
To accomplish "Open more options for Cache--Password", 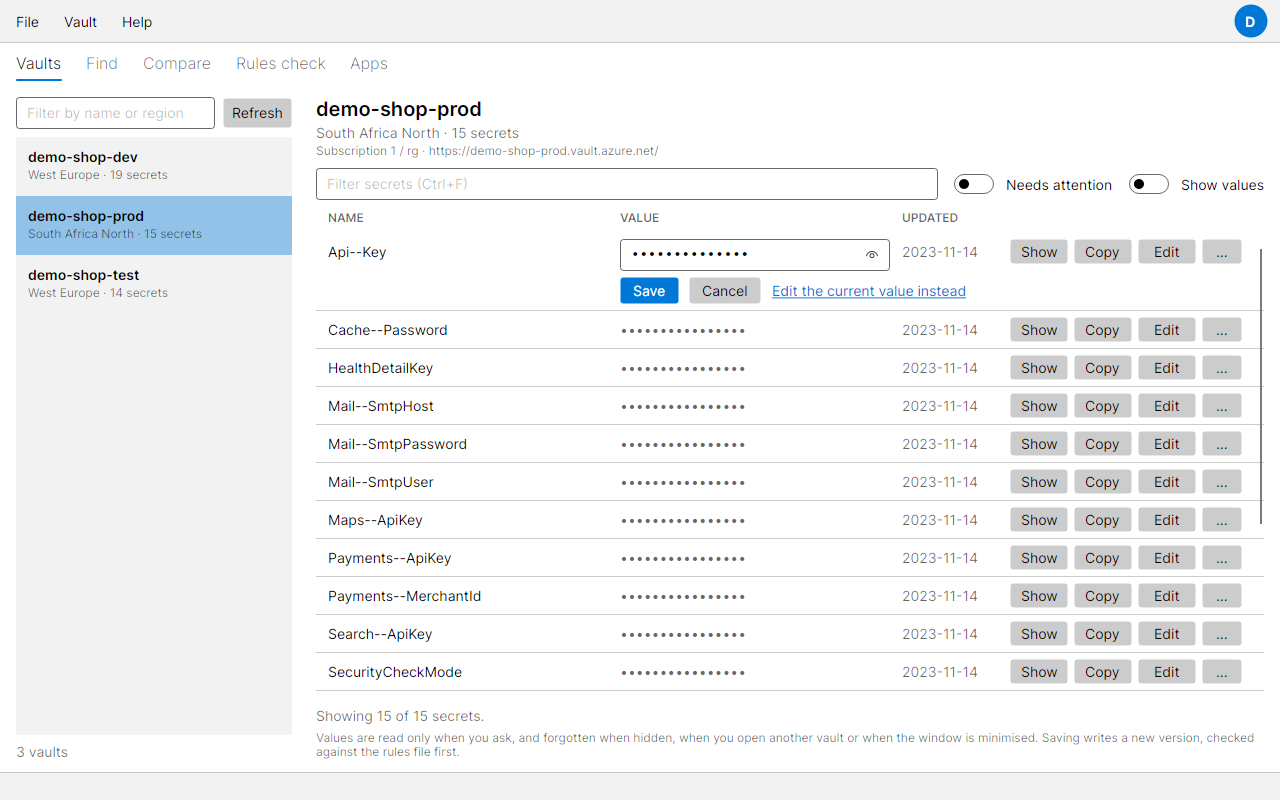I will click(x=1222, y=330).
